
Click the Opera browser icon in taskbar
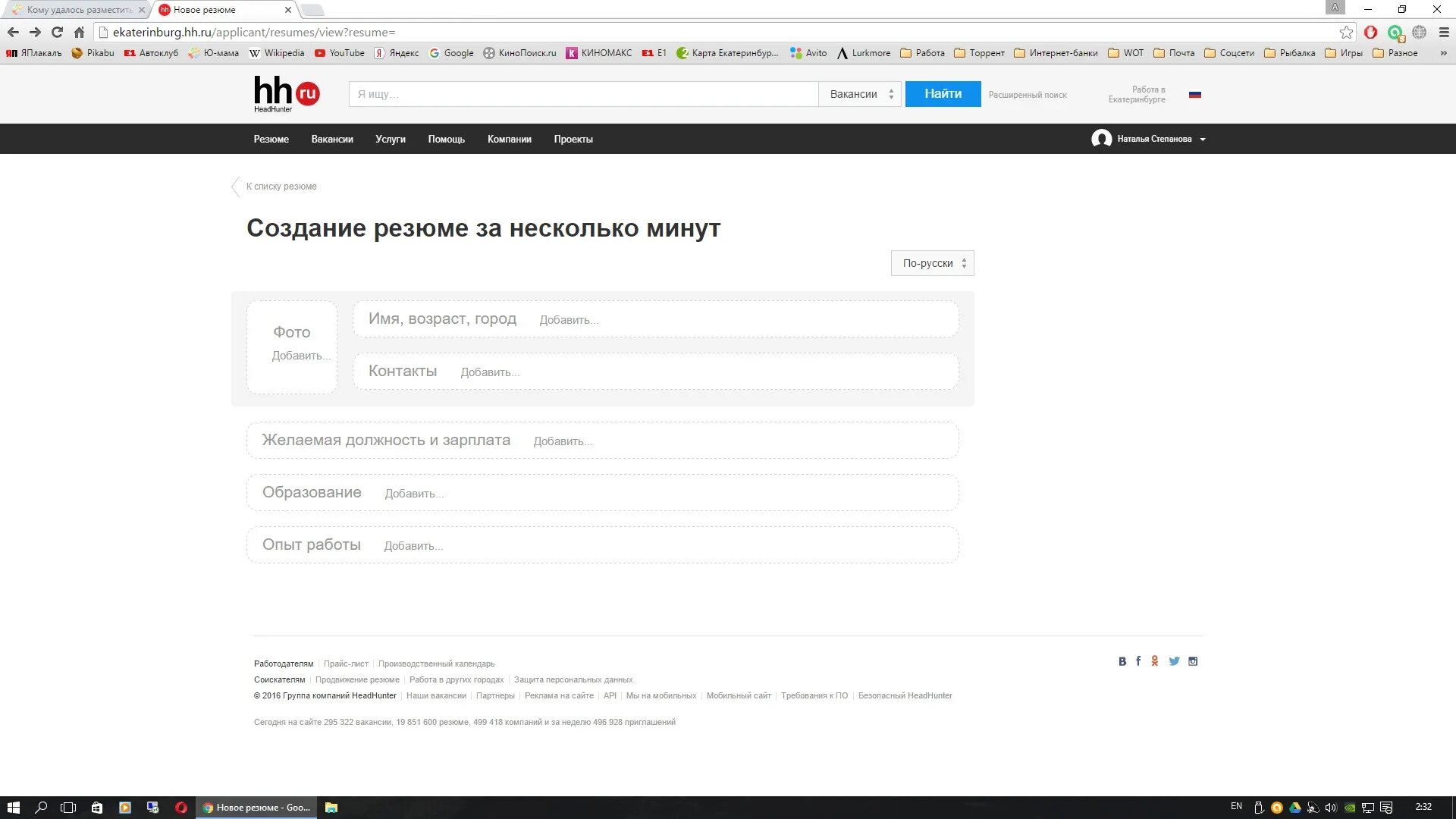click(180, 807)
